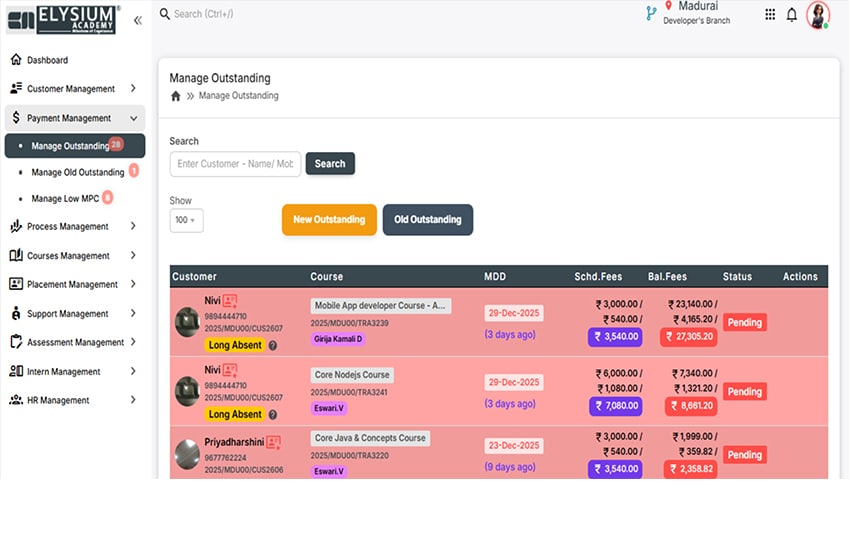Open the Show 100 entries dropdown
The height and width of the screenshot is (535, 850).
click(186, 220)
